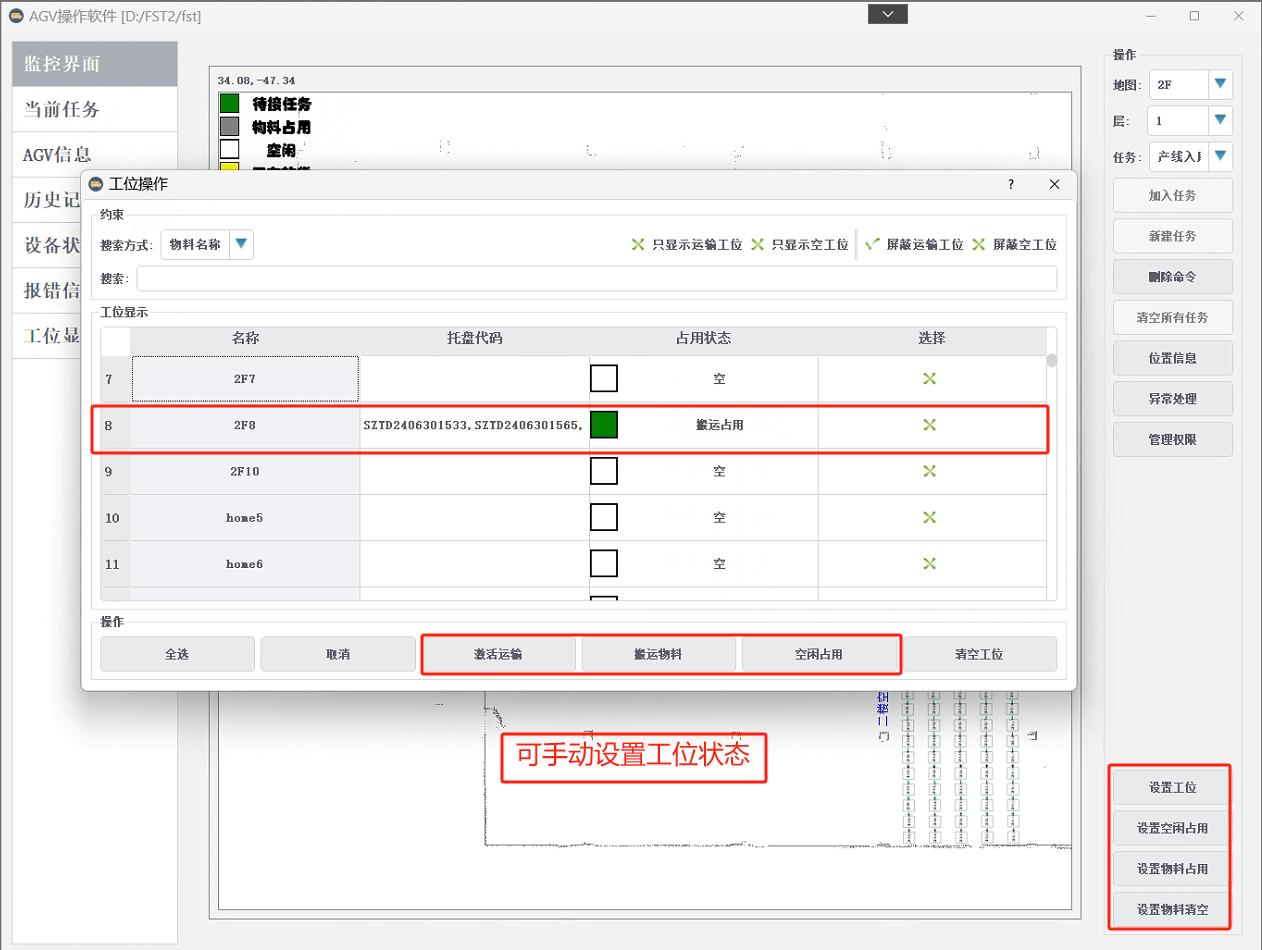Click row header number 10
Screen dimensions: 1262x950
[x=115, y=518]
